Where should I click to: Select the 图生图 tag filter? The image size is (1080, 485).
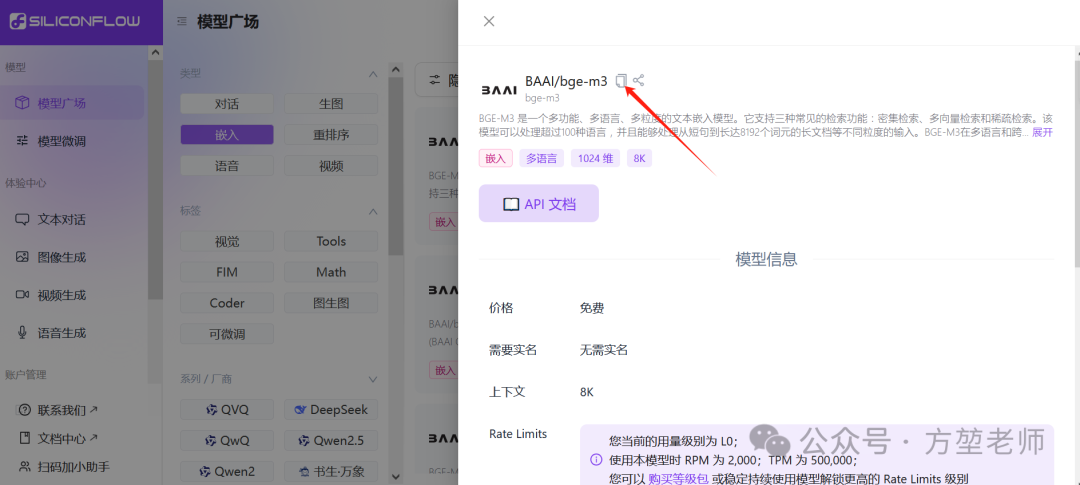pyautogui.click(x=331, y=303)
